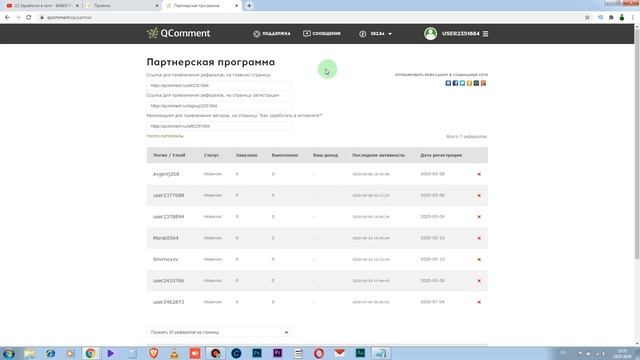Click the Статус column header

tap(211, 155)
